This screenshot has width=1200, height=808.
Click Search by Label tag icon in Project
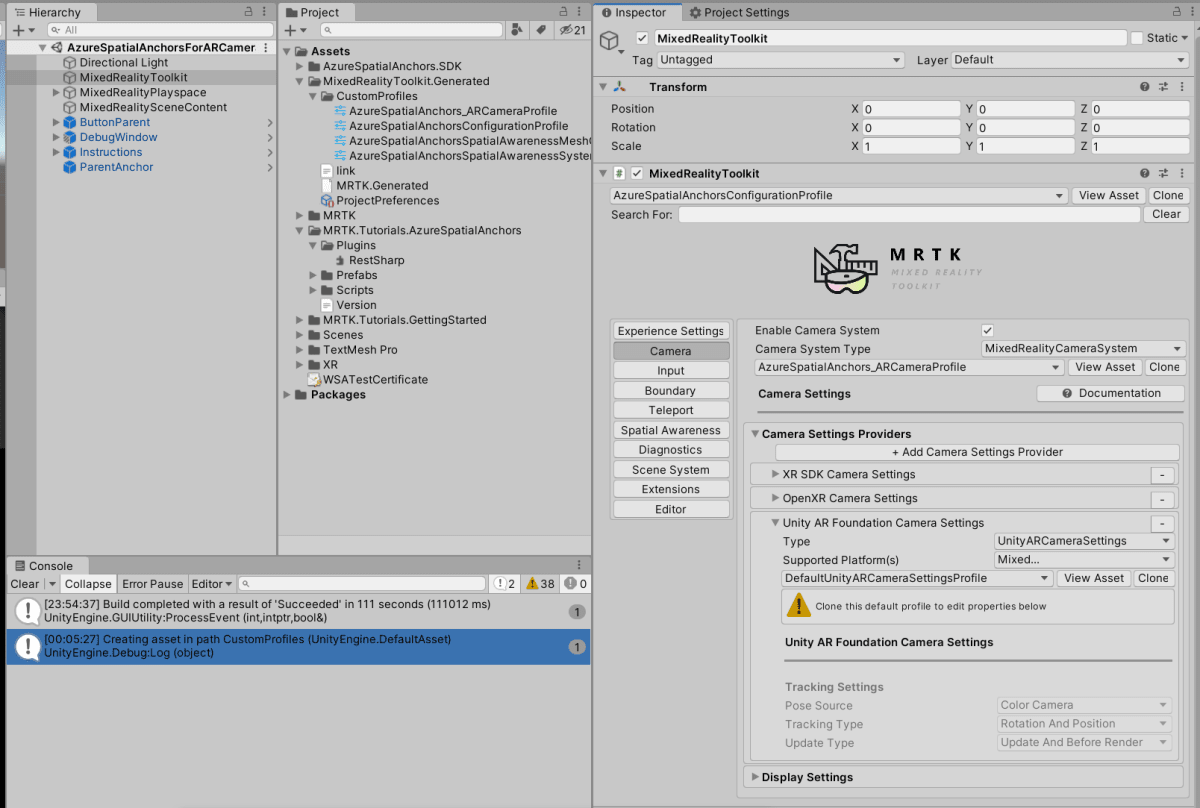[541, 30]
